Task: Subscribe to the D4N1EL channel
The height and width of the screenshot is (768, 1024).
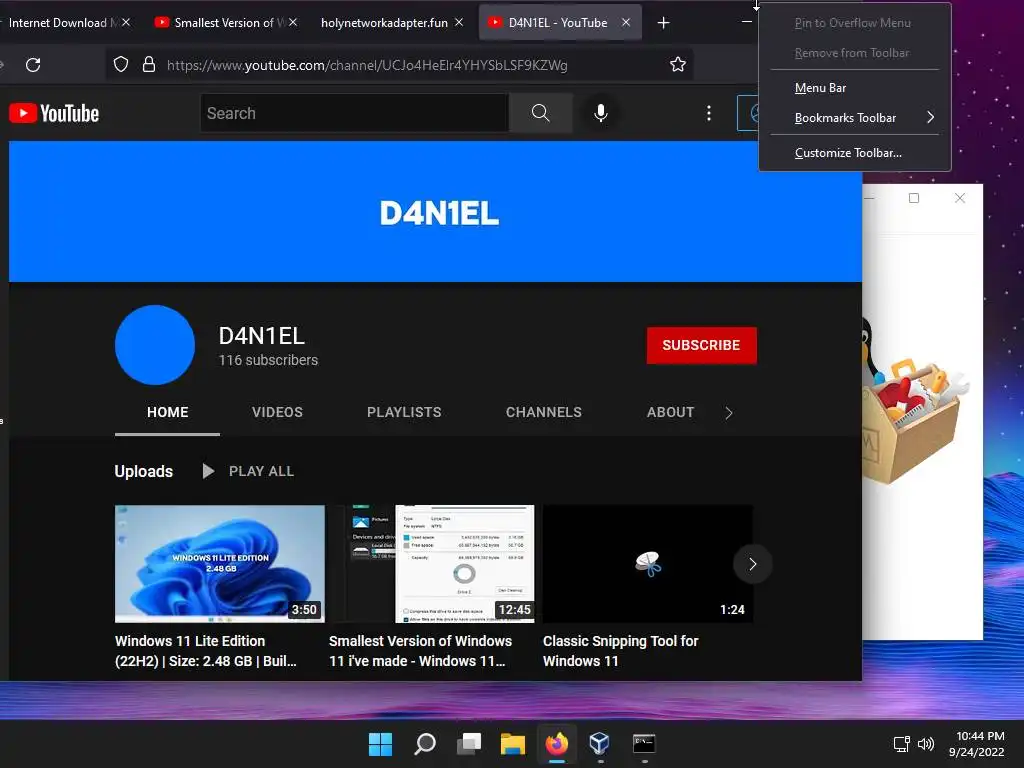Action: coord(701,345)
